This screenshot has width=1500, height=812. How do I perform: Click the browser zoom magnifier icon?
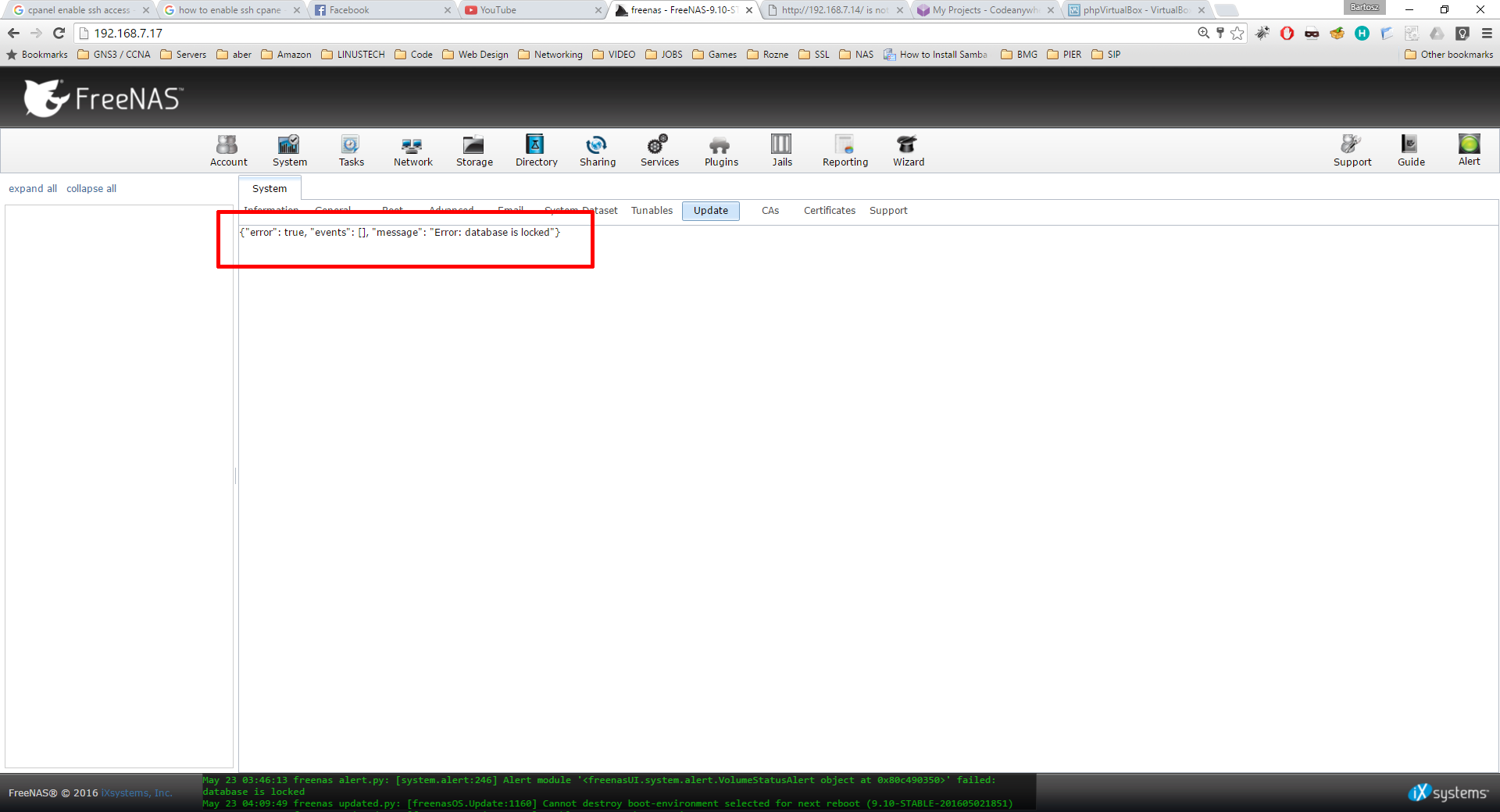click(x=1203, y=33)
